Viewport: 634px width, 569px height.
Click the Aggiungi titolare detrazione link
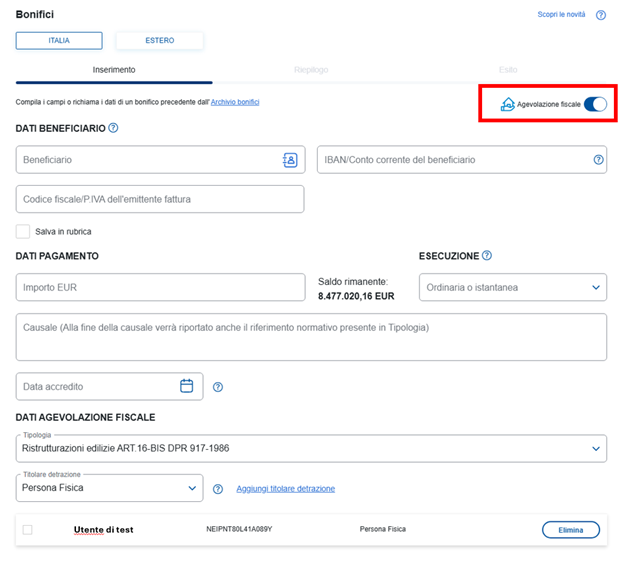(285, 489)
